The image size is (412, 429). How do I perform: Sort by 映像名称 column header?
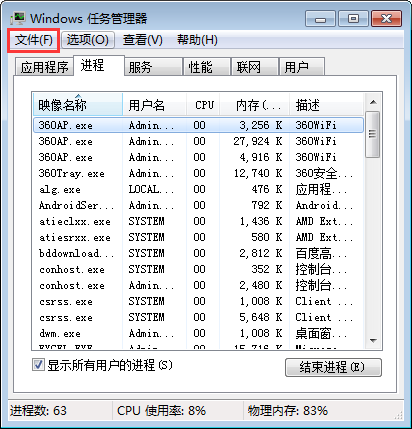[78, 105]
